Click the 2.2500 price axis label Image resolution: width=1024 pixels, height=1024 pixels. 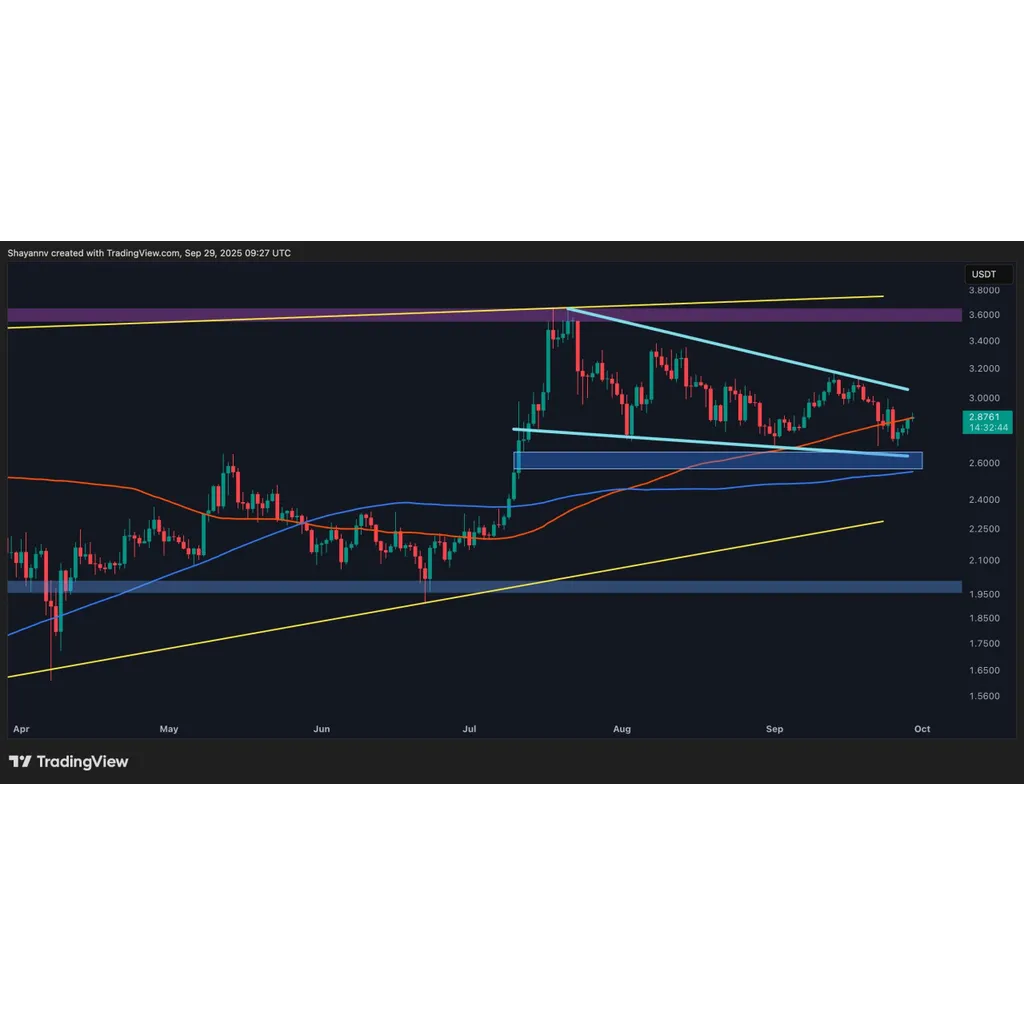[x=984, y=529]
